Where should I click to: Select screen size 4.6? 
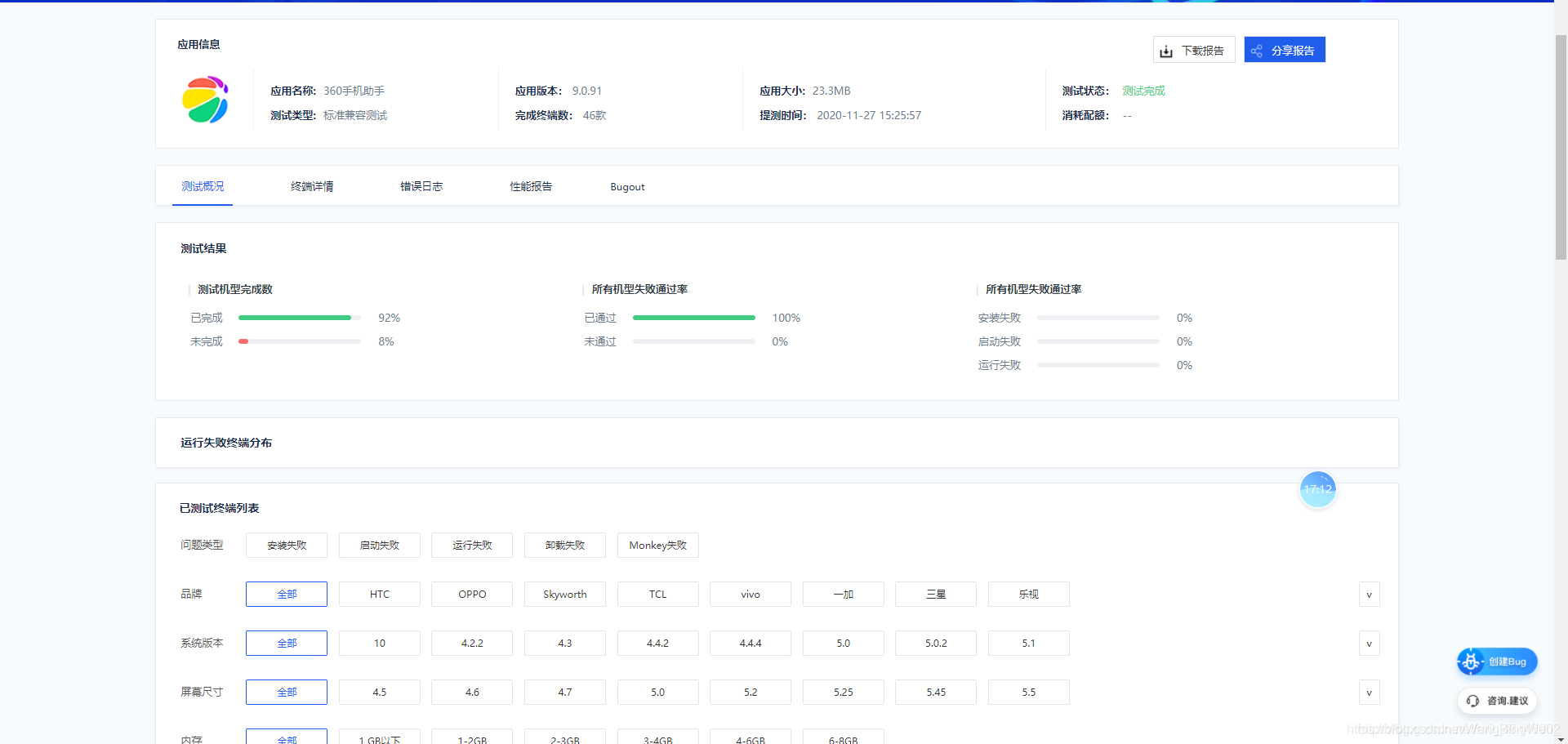click(472, 693)
